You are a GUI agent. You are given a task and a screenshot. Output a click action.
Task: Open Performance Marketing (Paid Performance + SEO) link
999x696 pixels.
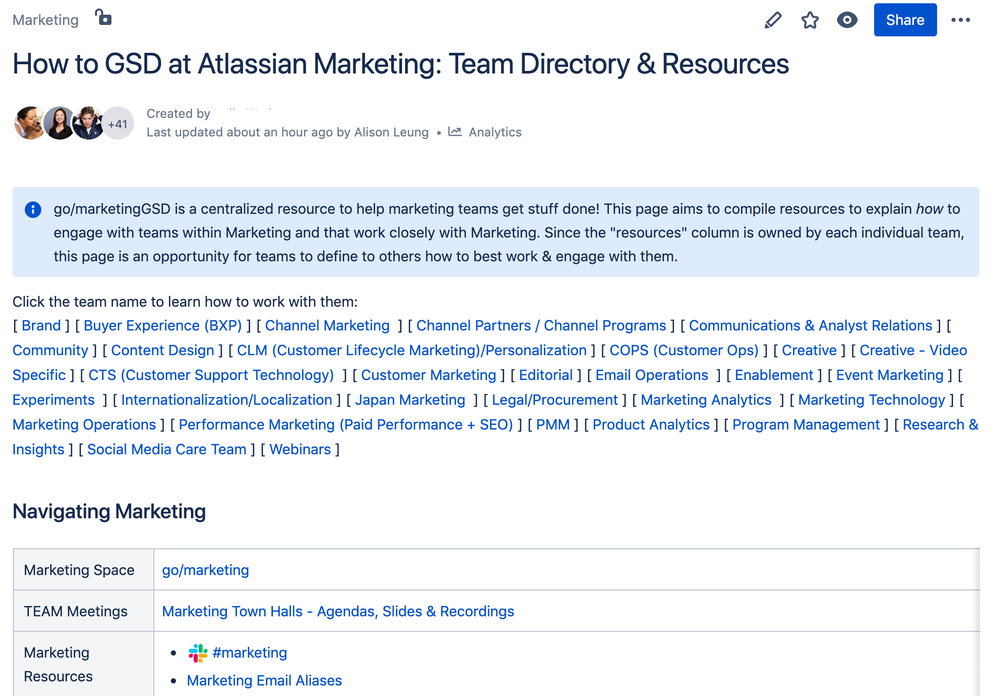[x=345, y=425]
